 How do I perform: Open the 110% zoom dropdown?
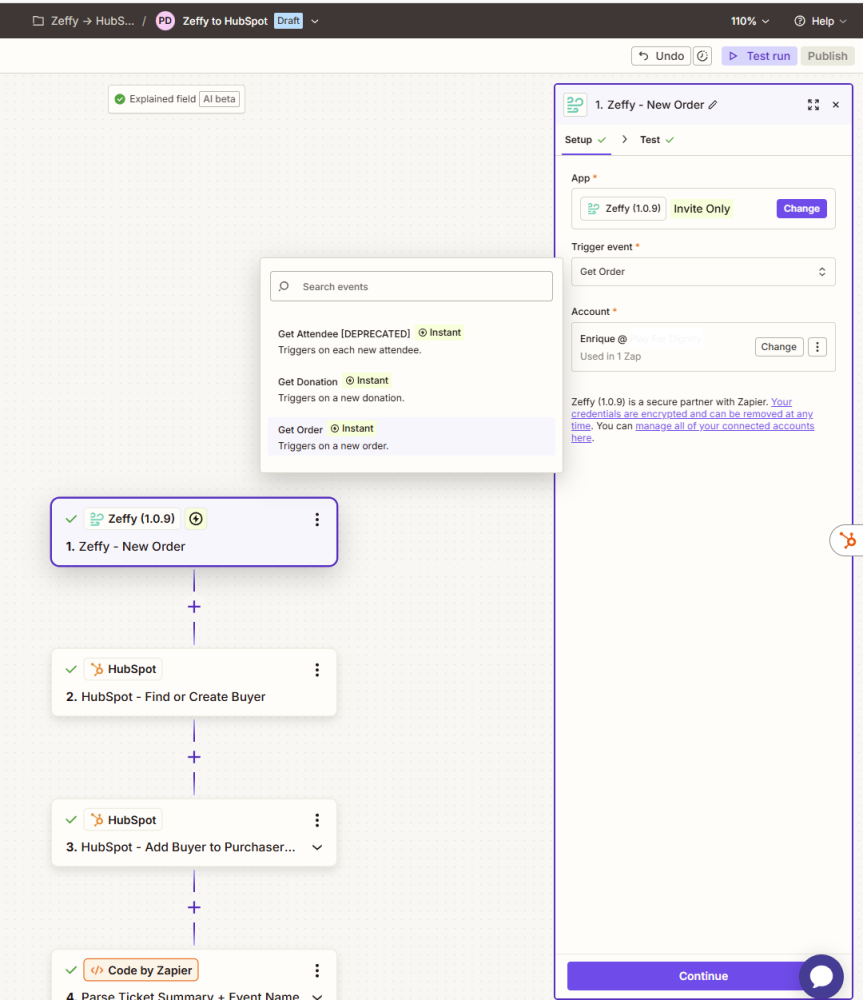tap(749, 21)
